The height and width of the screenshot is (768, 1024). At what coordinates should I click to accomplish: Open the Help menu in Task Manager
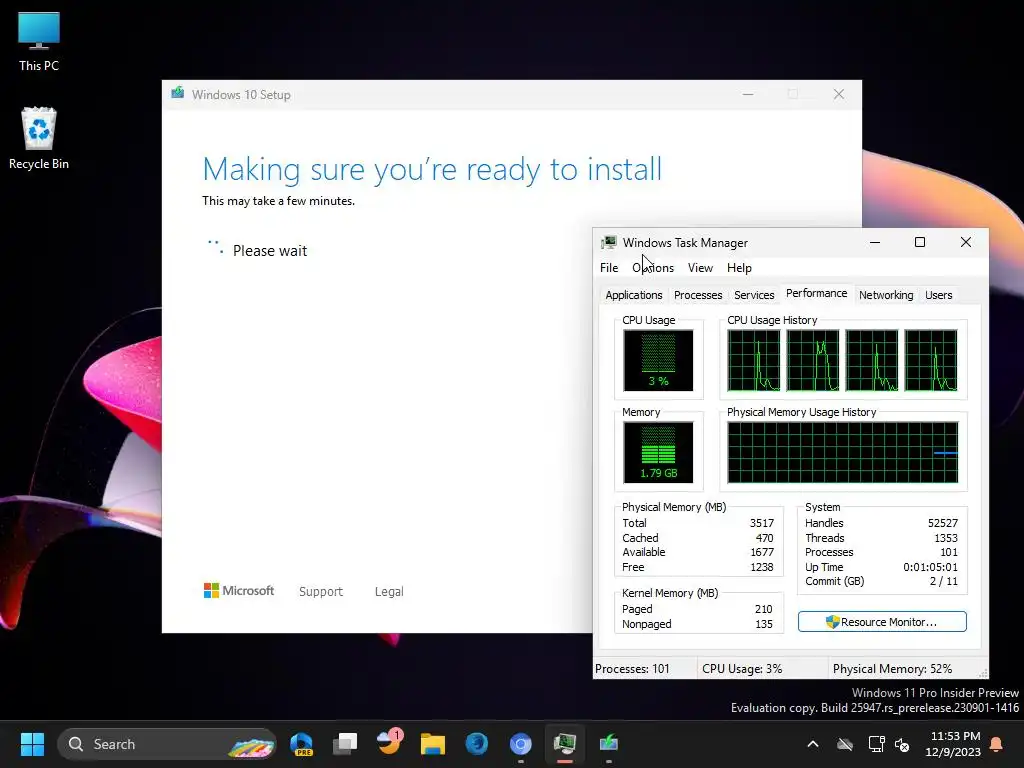[739, 268]
